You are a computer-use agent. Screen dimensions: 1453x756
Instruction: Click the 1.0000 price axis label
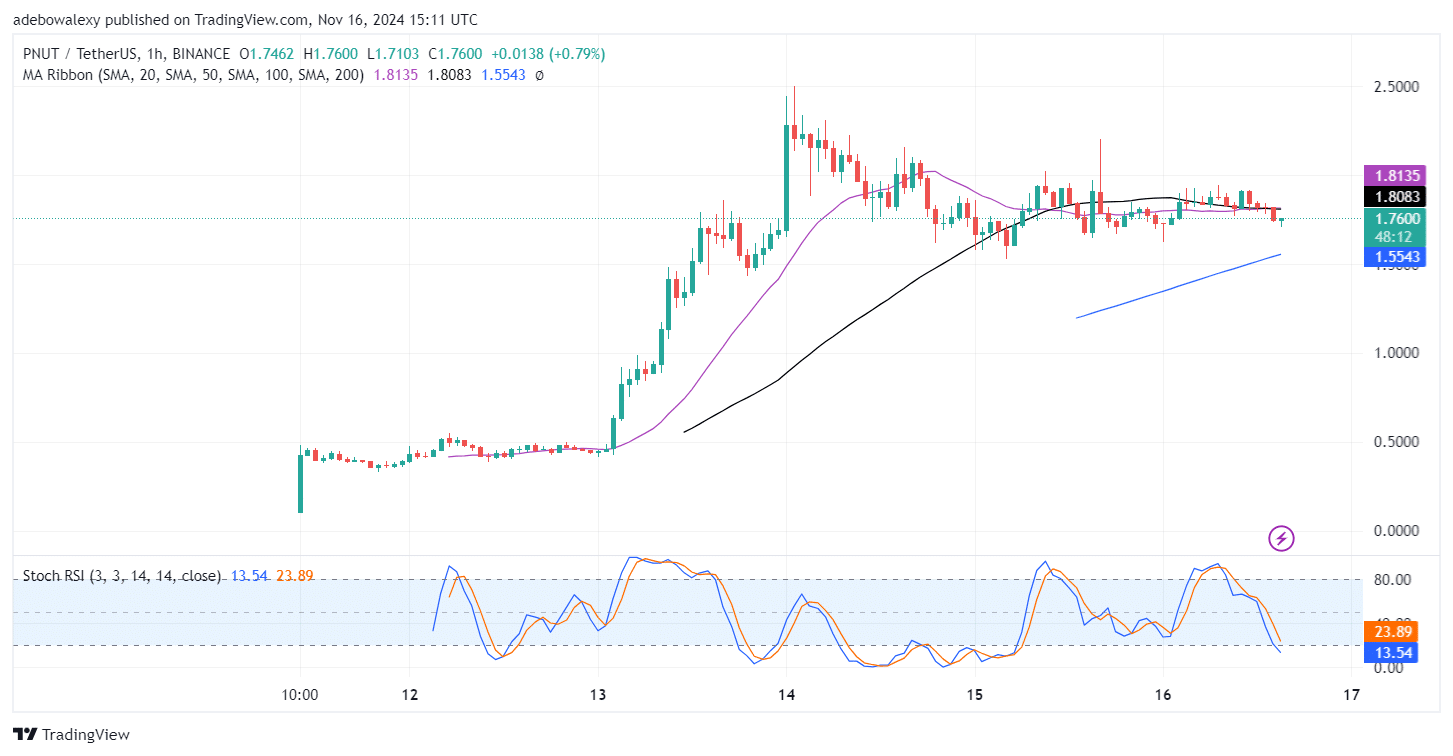[1396, 353]
